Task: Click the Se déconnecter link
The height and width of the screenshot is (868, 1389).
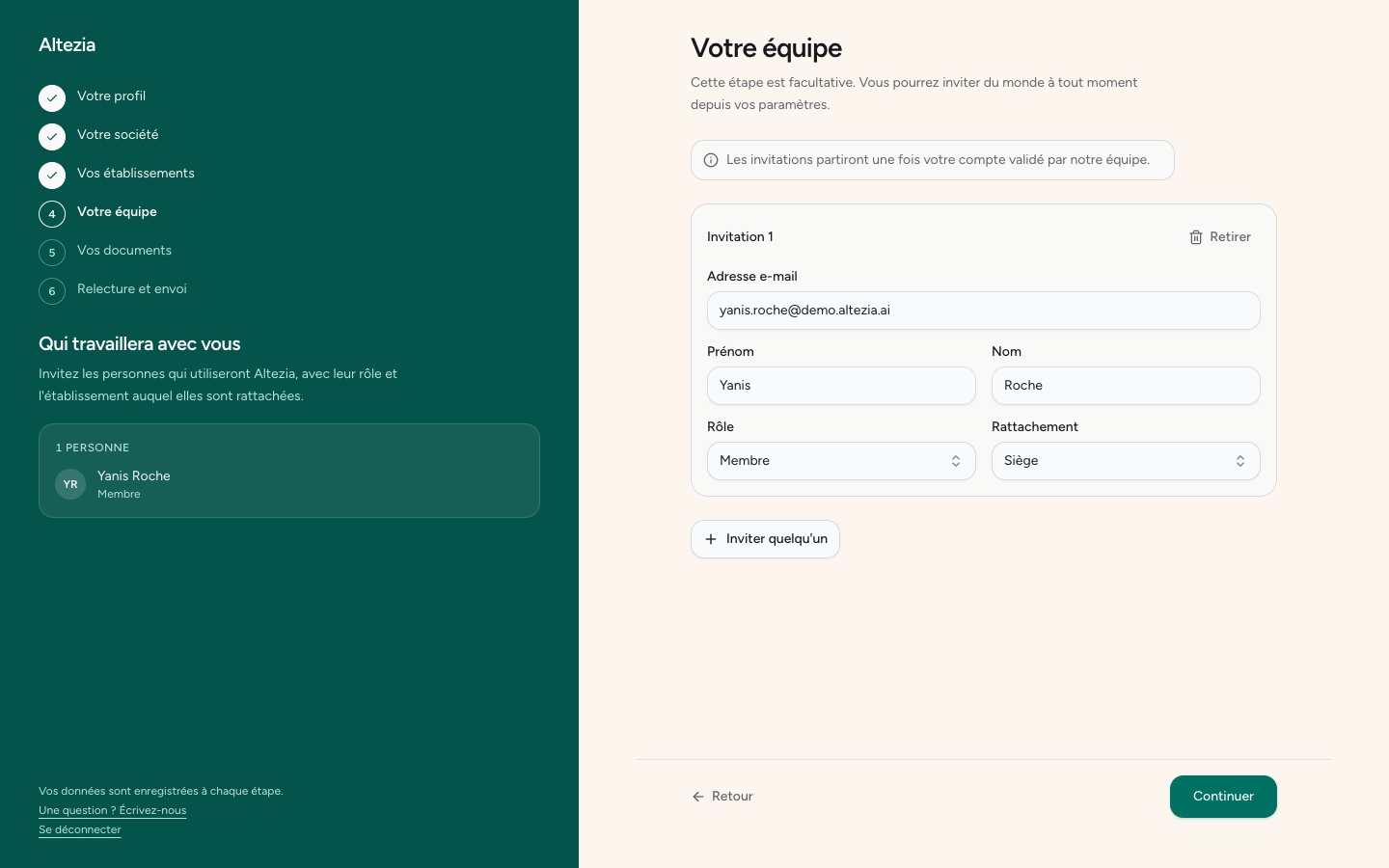Action: [x=80, y=829]
